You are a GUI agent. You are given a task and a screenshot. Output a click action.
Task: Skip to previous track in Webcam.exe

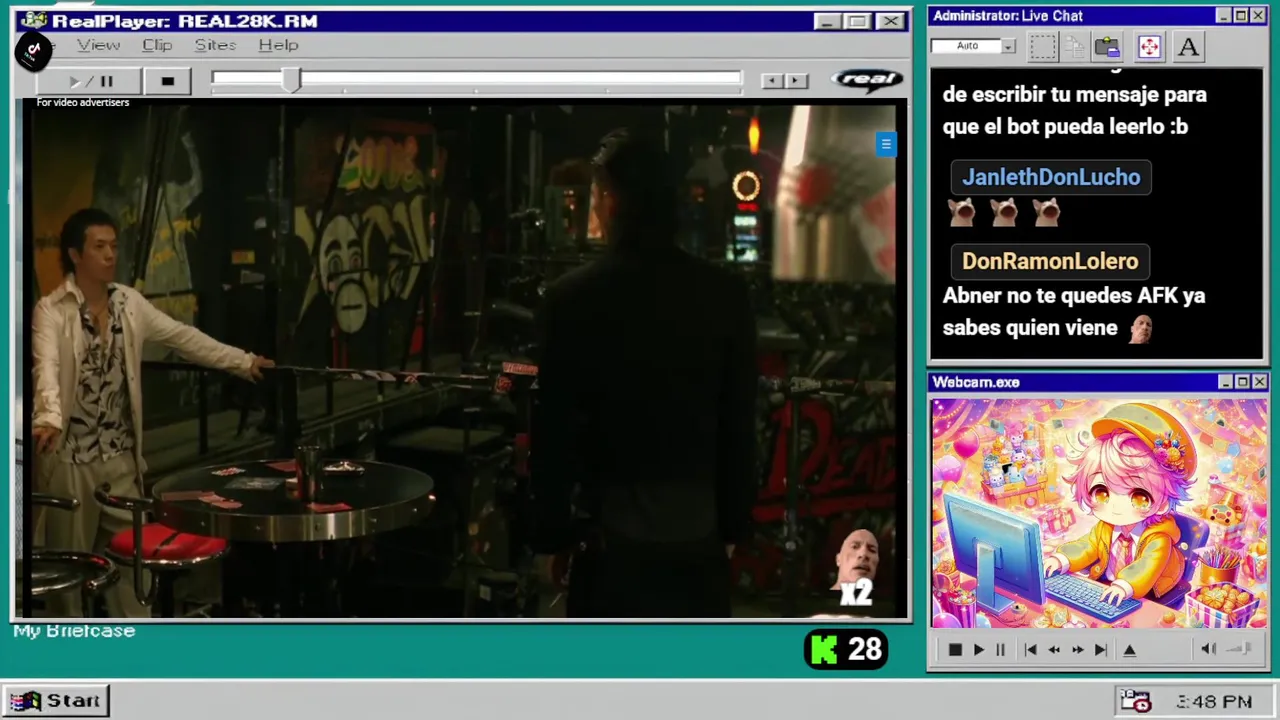tap(1030, 650)
